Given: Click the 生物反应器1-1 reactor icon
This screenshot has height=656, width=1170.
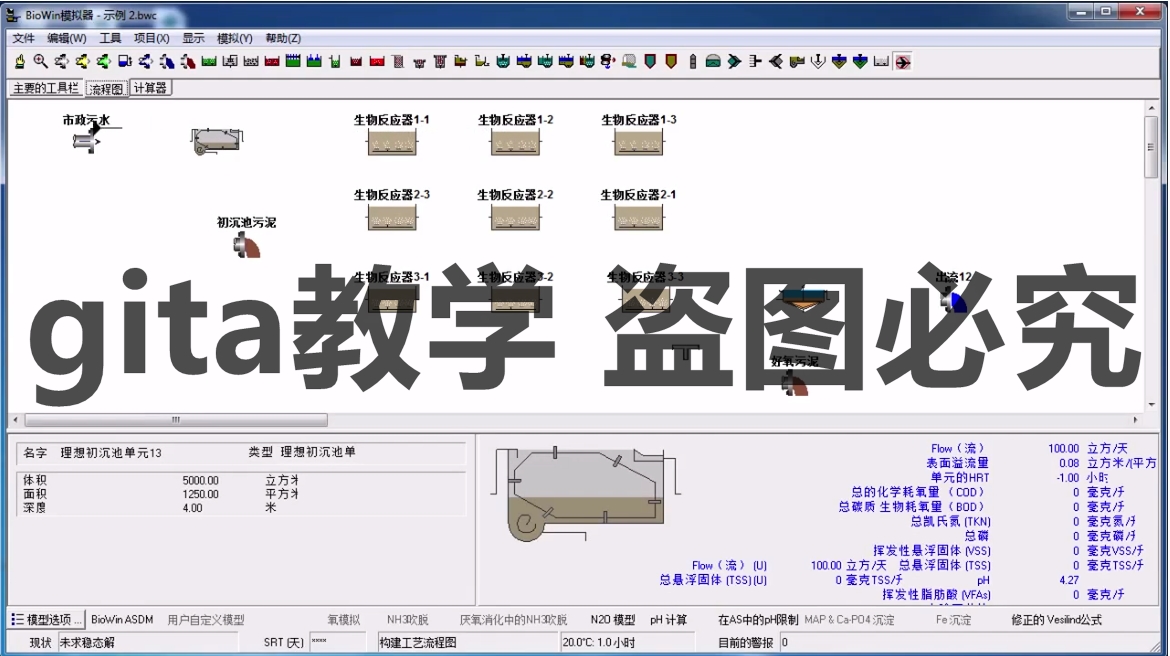Looking at the screenshot, I should point(392,142).
